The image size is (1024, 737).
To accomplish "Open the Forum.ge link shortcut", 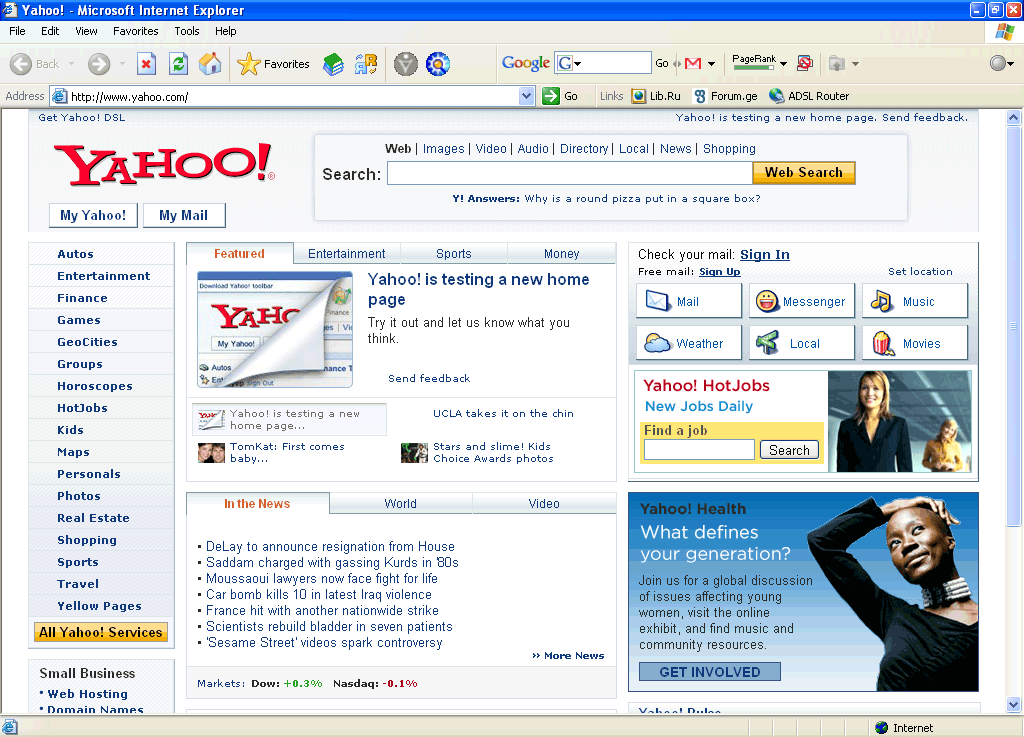I will 726,96.
